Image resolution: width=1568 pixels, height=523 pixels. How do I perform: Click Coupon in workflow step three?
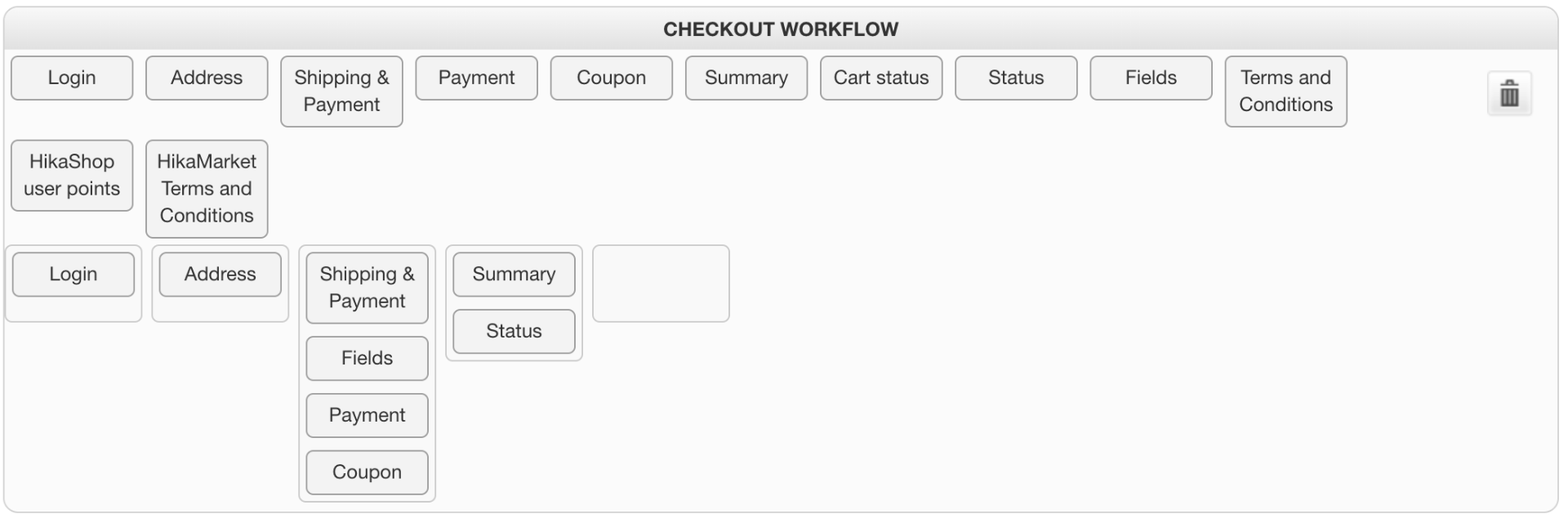click(x=367, y=472)
